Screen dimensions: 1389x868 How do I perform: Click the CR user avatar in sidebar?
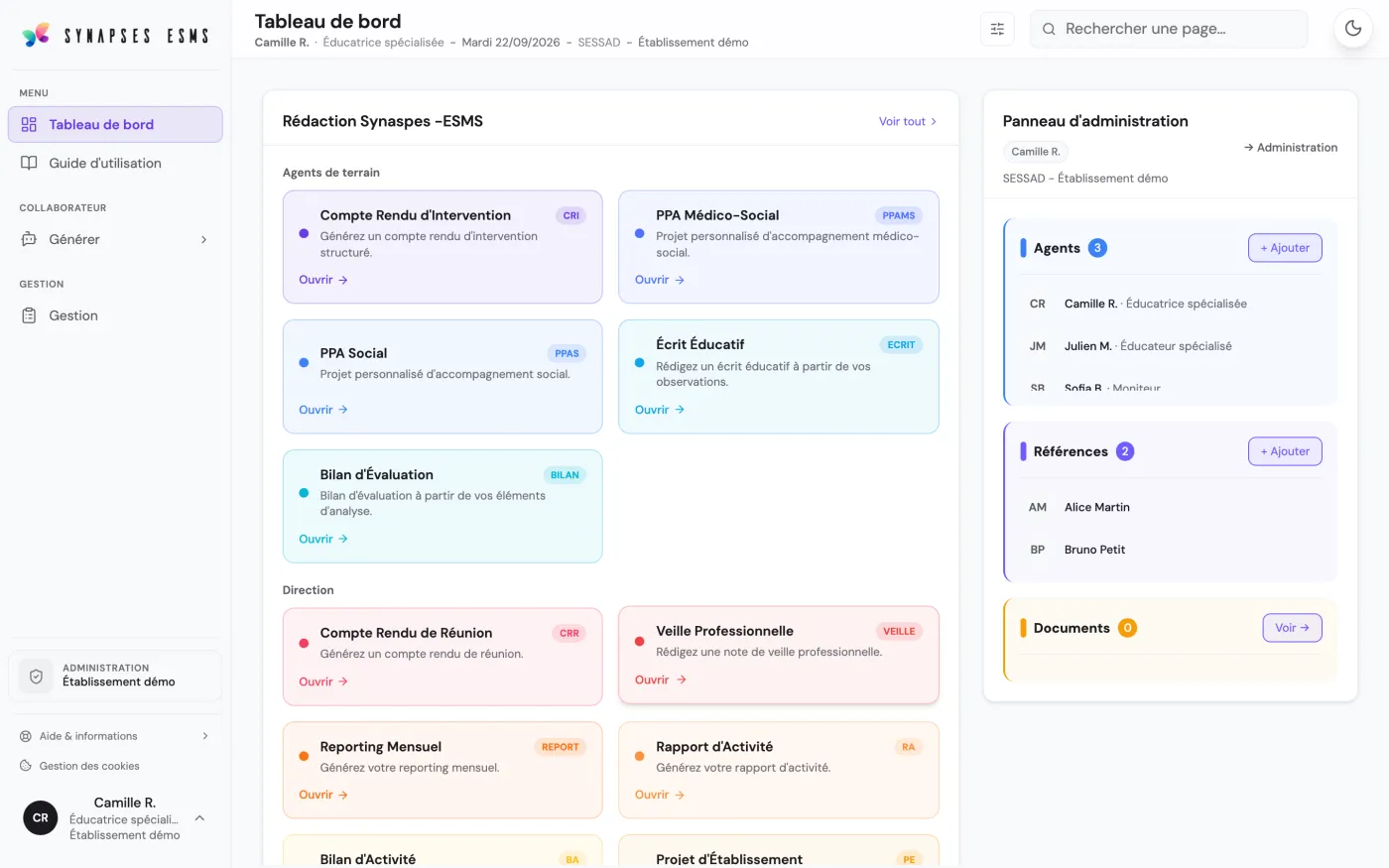41,818
